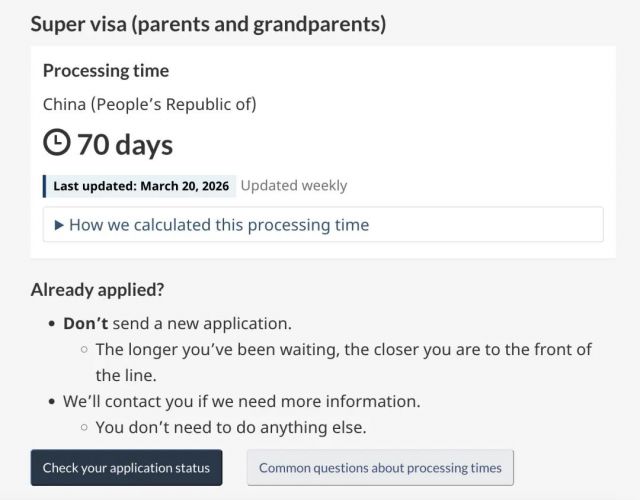Expand the disclosure triangle for calculation details
The height and width of the screenshot is (500, 640).
pyautogui.click(x=60, y=225)
